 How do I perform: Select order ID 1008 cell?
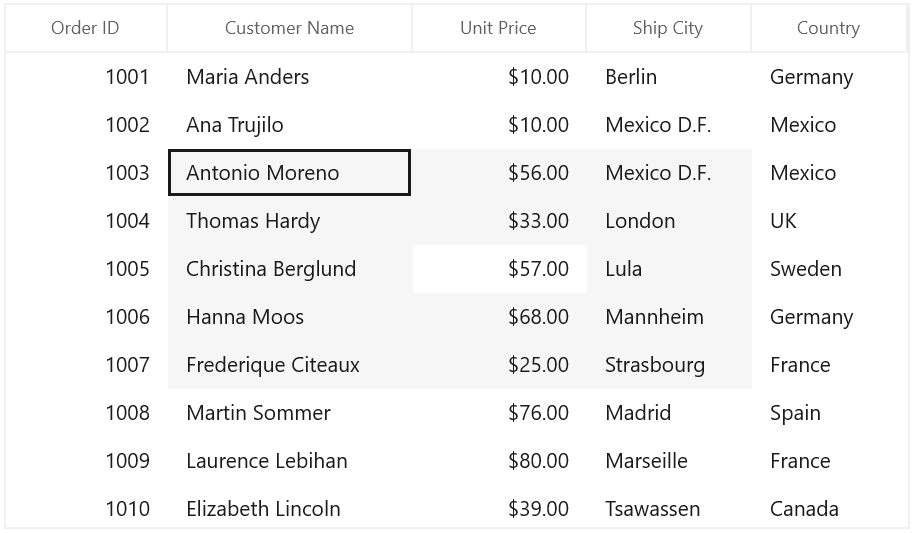coord(86,413)
